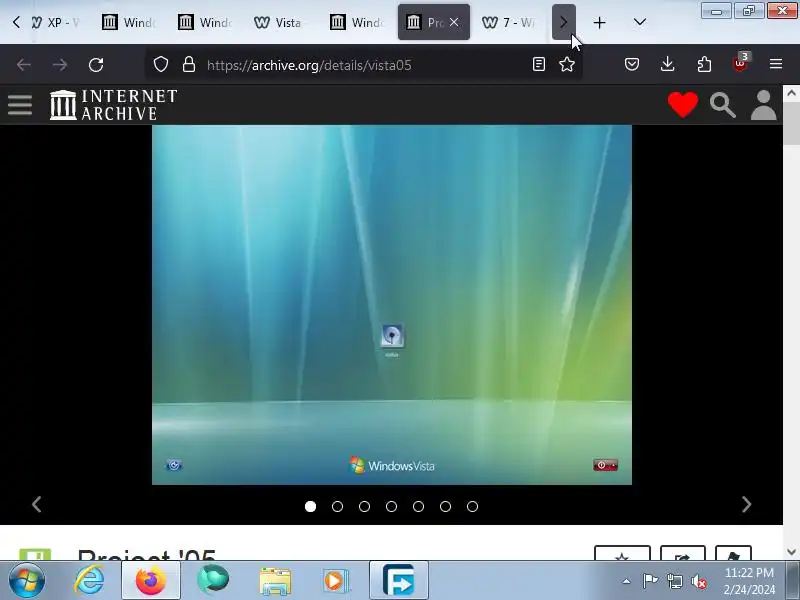
Task: Close the active 'Pro' tab
Action: click(x=454, y=22)
